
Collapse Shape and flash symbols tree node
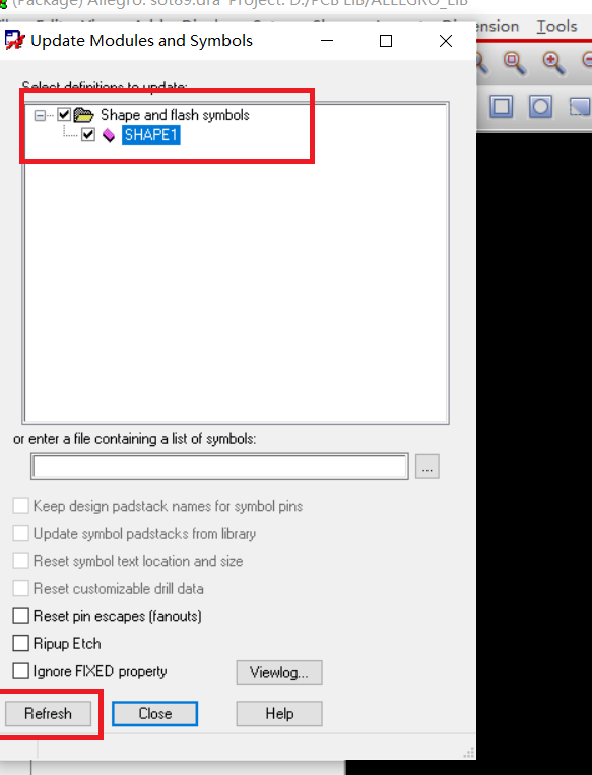(x=40, y=115)
